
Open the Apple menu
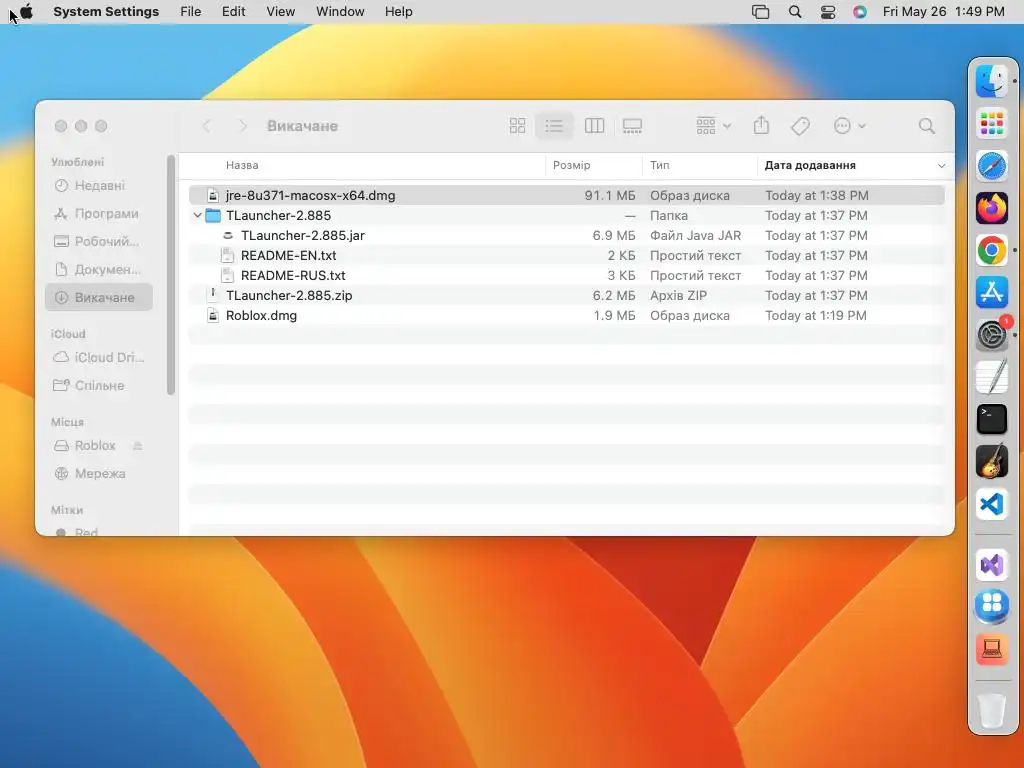(x=26, y=12)
